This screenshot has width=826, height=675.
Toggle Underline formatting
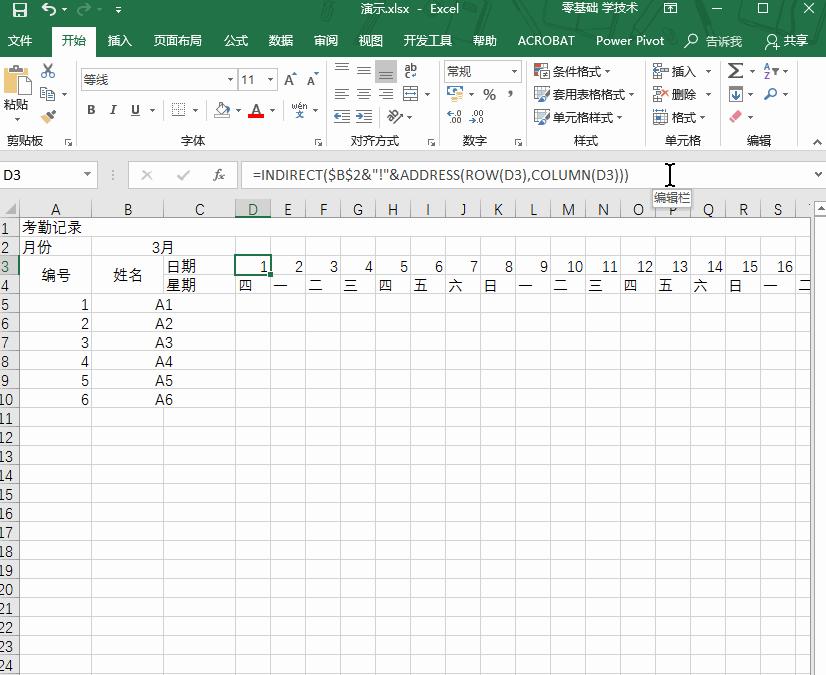(x=135, y=110)
